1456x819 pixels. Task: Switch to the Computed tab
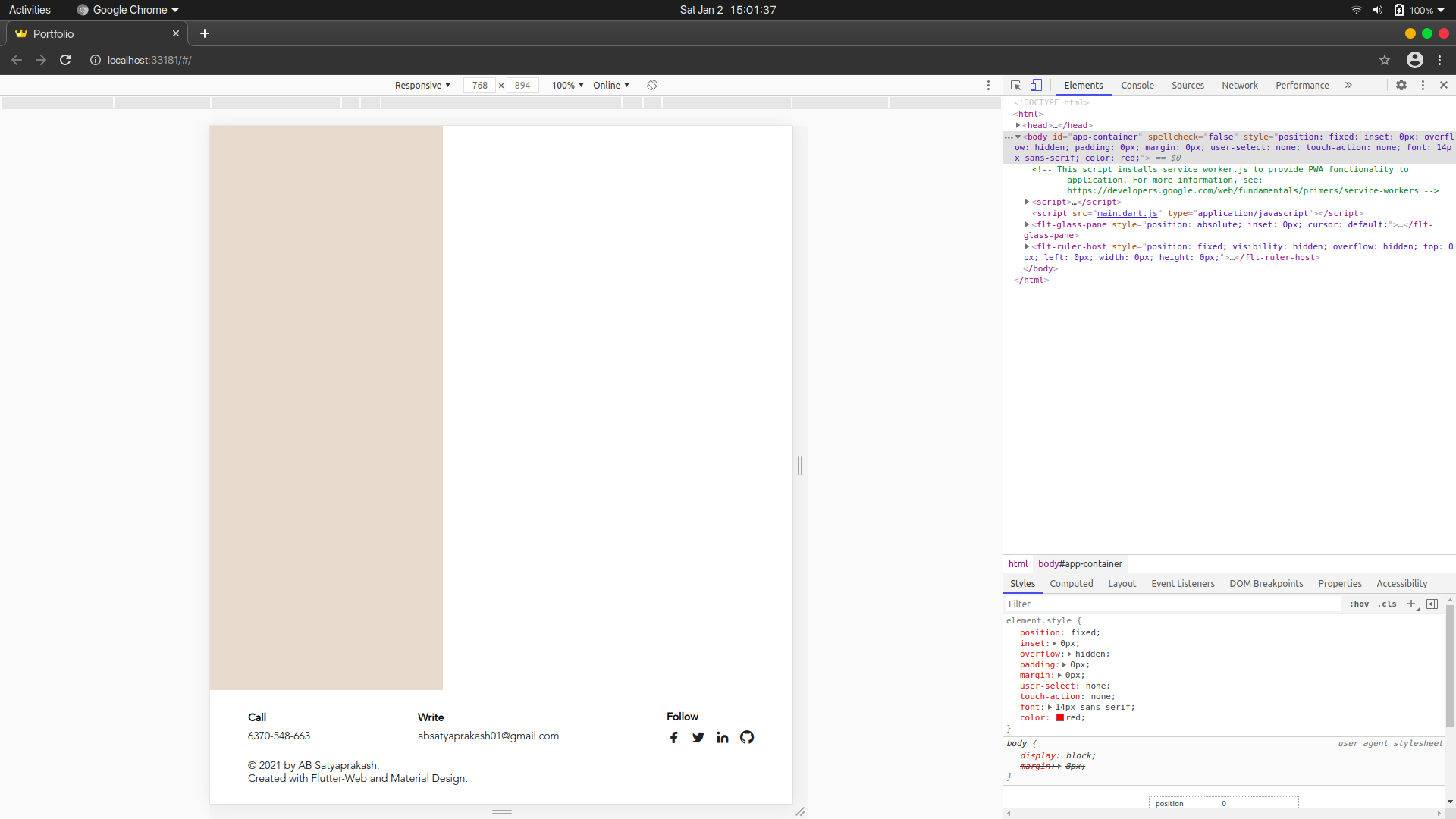1071,583
